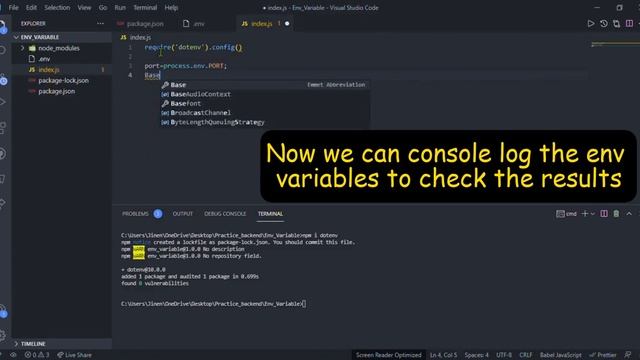
Task: Open the File menu
Action: pos(13,7)
